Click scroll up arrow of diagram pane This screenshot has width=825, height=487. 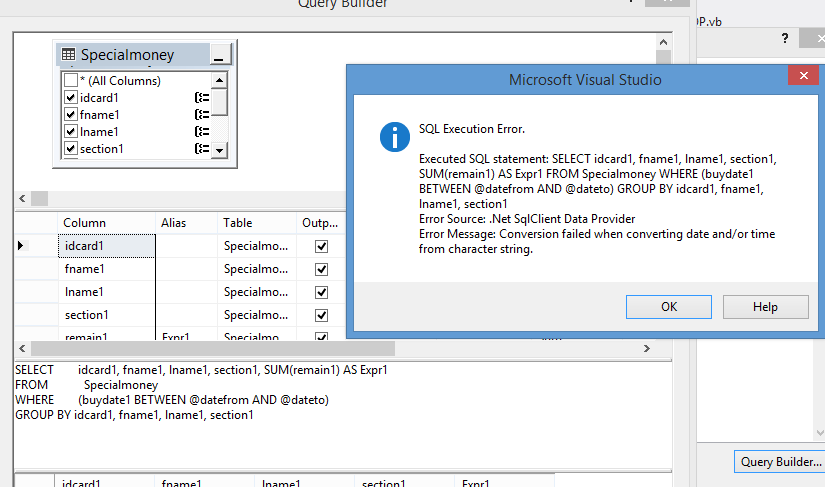click(663, 42)
